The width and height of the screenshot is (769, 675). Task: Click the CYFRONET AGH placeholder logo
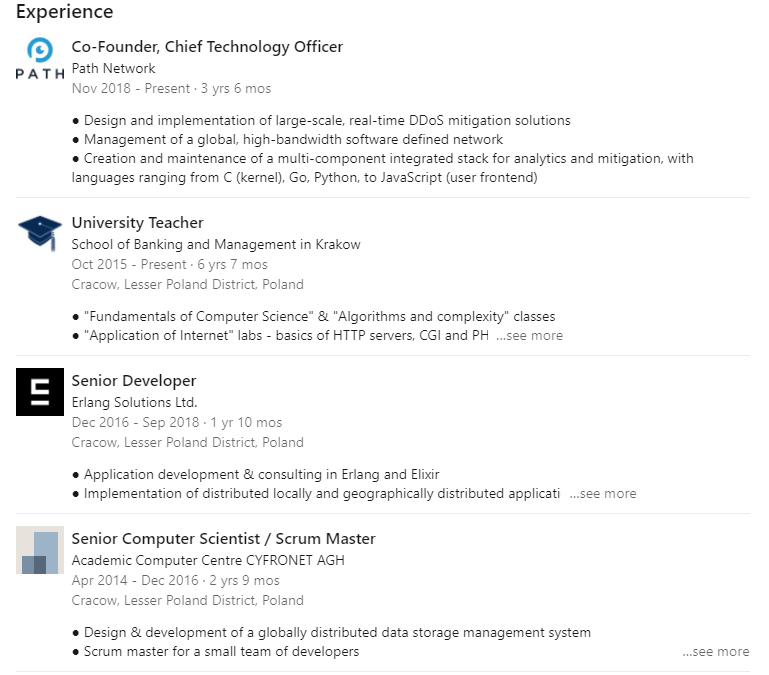pos(40,550)
